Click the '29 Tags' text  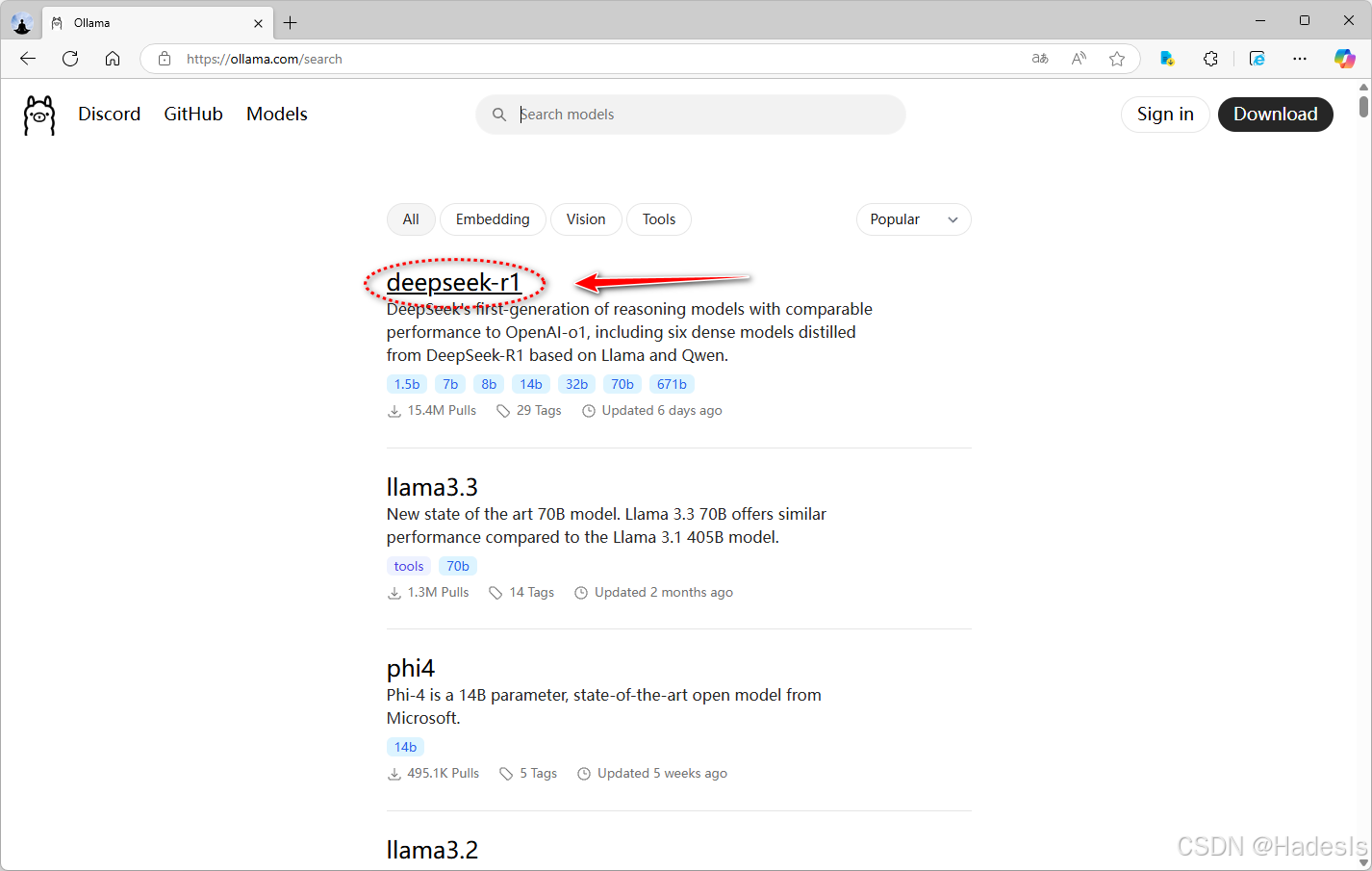point(539,410)
